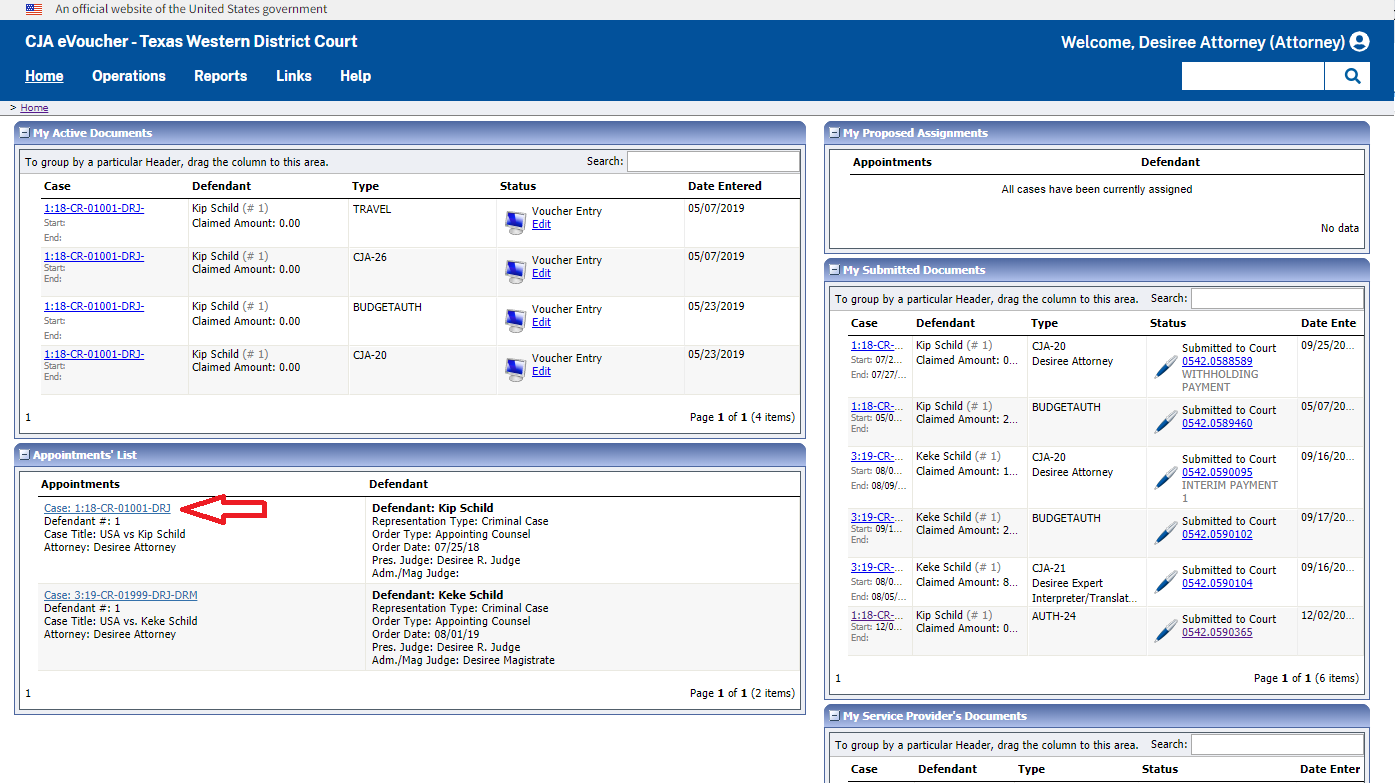Screen dimensions: 1395x783
Task: Click the pen icon beside voucher 0542.0590365
Action: [1165, 631]
